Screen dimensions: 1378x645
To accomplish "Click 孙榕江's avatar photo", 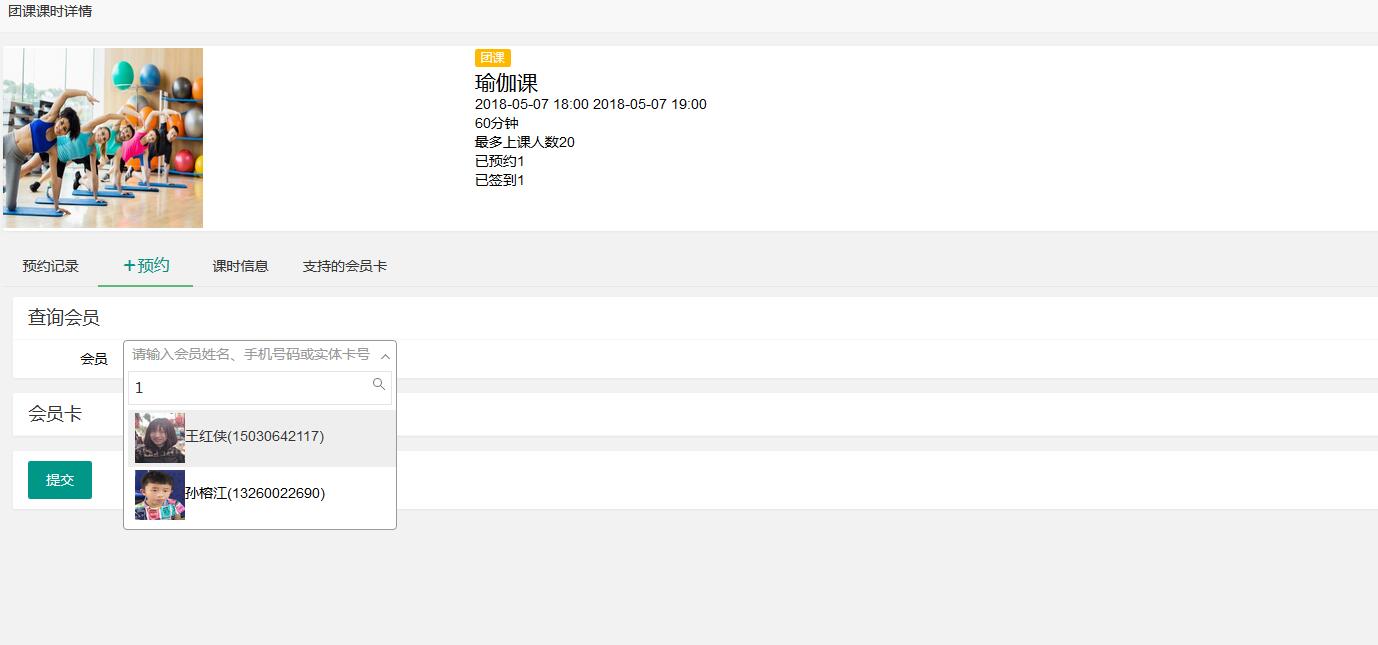I will (x=160, y=495).
